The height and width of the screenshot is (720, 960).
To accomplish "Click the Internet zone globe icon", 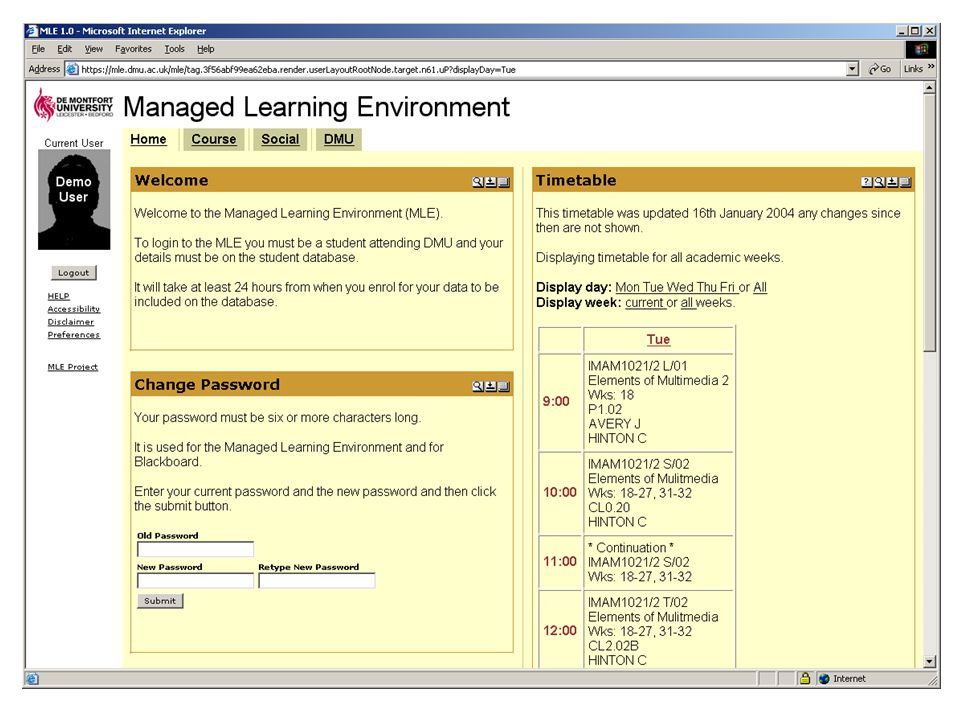I will tap(824, 679).
